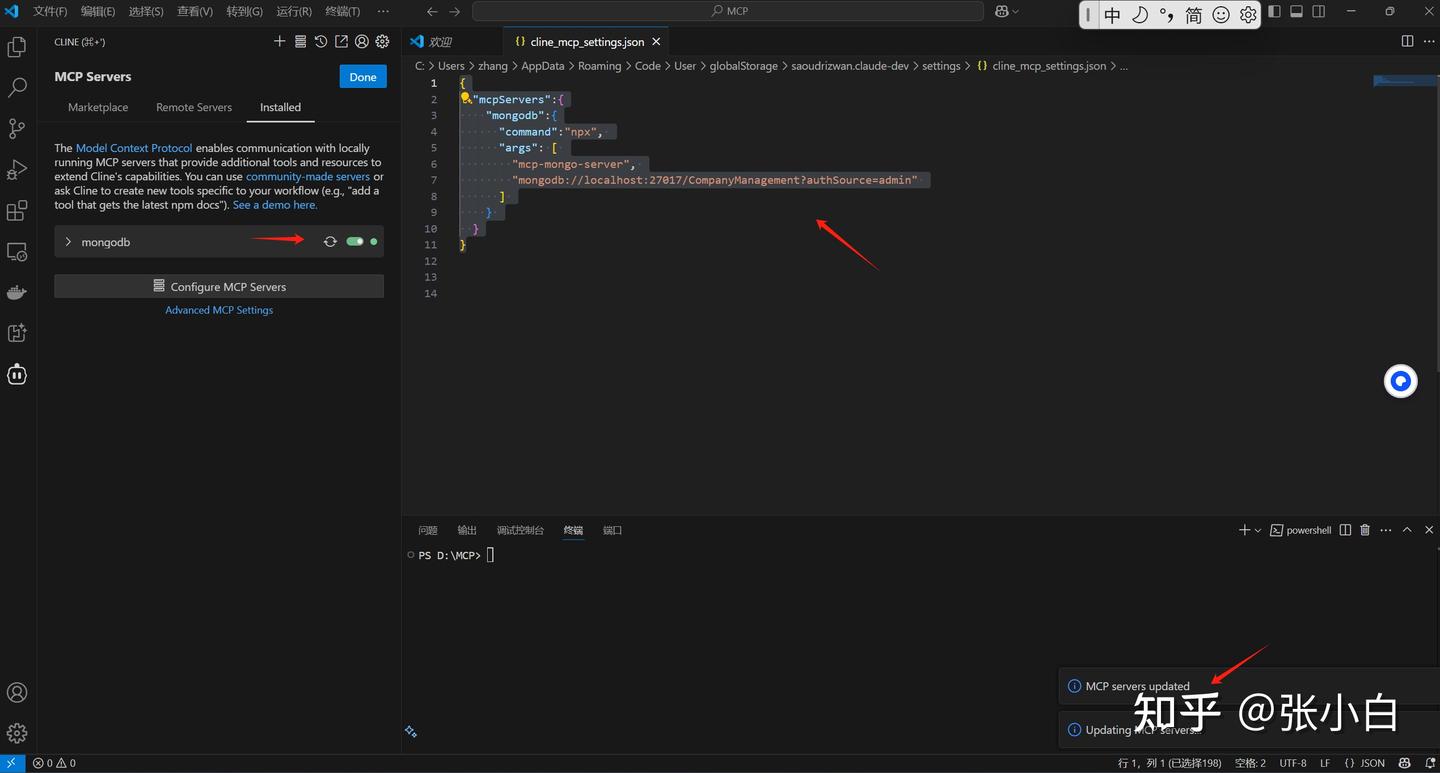The height and width of the screenshot is (773, 1440).
Task: Click the Done button
Action: (363, 77)
